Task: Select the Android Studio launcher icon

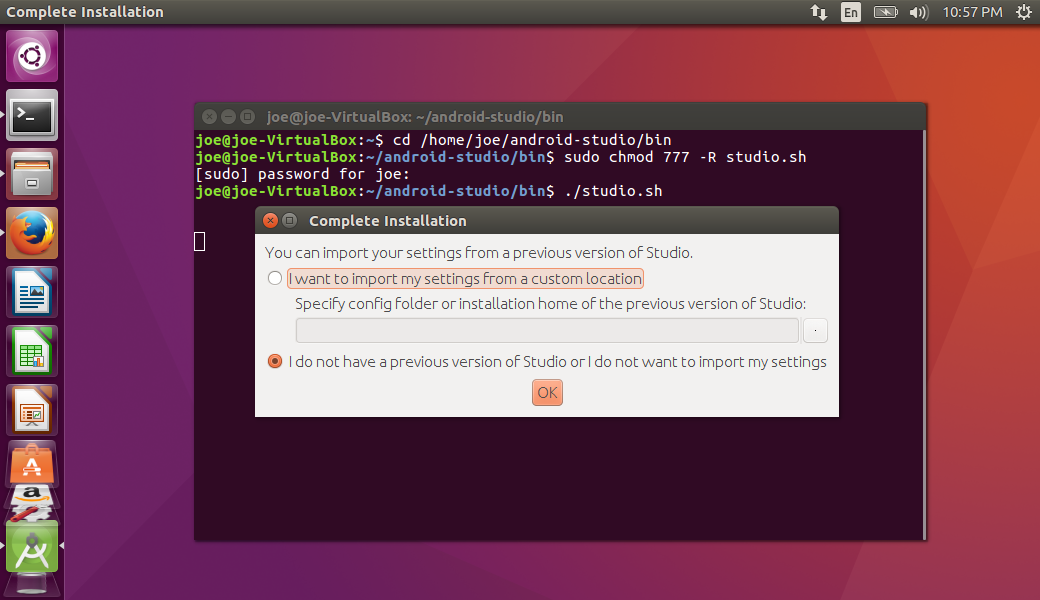Action: click(x=32, y=546)
